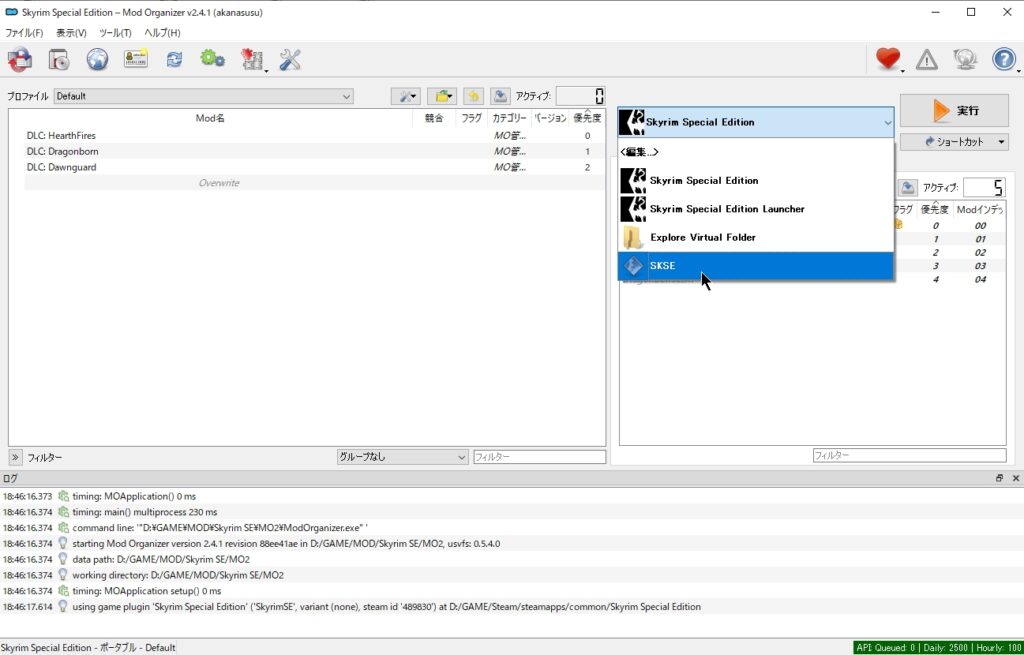Sort mod list by 競合 column
Image resolution: width=1024 pixels, height=655 pixels.
[434, 118]
